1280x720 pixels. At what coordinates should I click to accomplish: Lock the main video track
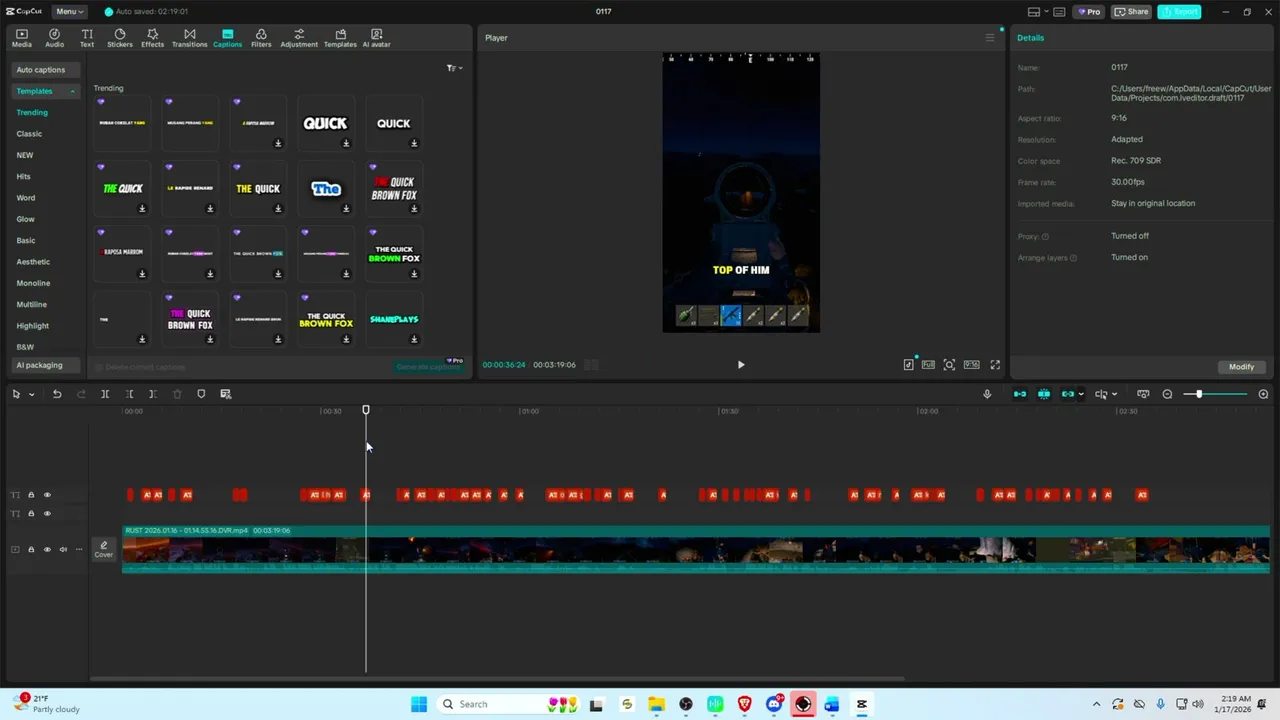pyautogui.click(x=31, y=550)
